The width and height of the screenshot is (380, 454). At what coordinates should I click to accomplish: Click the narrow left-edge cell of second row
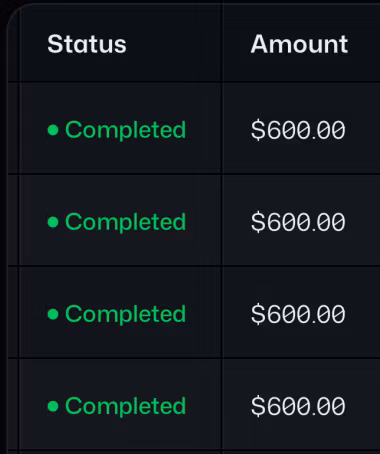(x=13, y=220)
